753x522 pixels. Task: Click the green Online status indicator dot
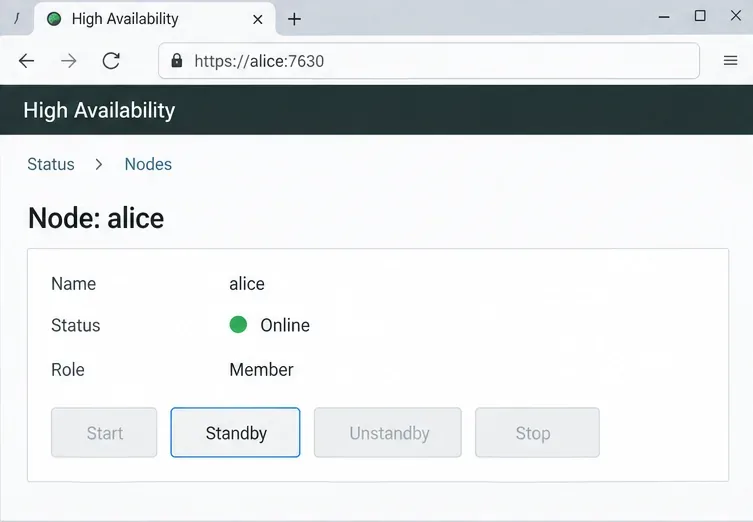(x=238, y=325)
